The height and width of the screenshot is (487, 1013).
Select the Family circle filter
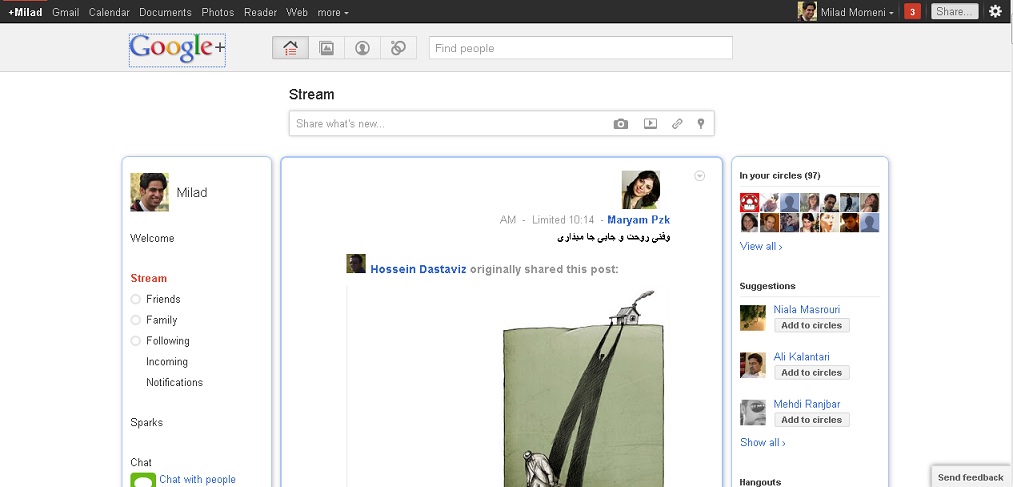click(x=154, y=320)
